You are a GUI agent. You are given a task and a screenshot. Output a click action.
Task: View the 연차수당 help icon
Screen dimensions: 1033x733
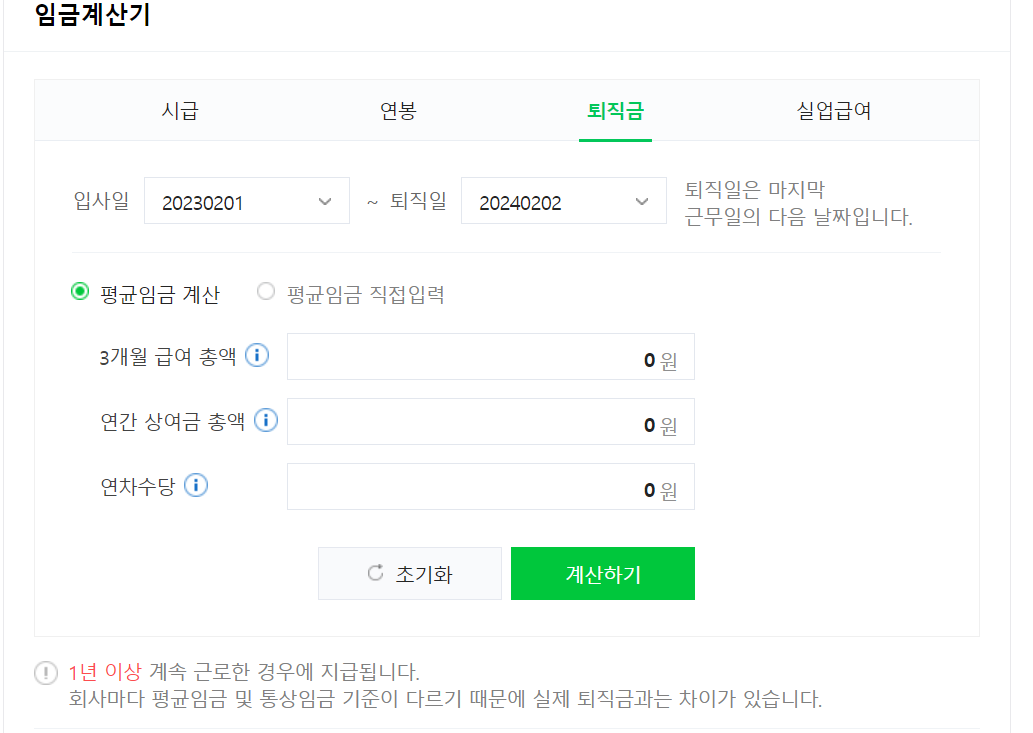pyautogui.click(x=197, y=485)
